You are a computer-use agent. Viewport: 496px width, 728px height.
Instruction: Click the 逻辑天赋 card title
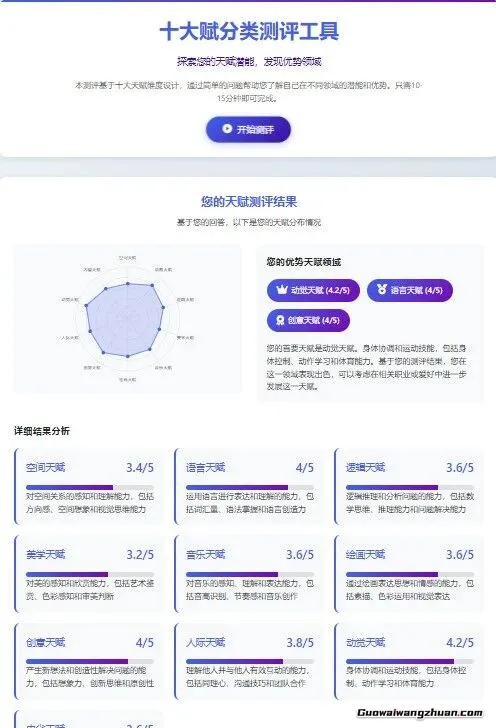coord(365,468)
